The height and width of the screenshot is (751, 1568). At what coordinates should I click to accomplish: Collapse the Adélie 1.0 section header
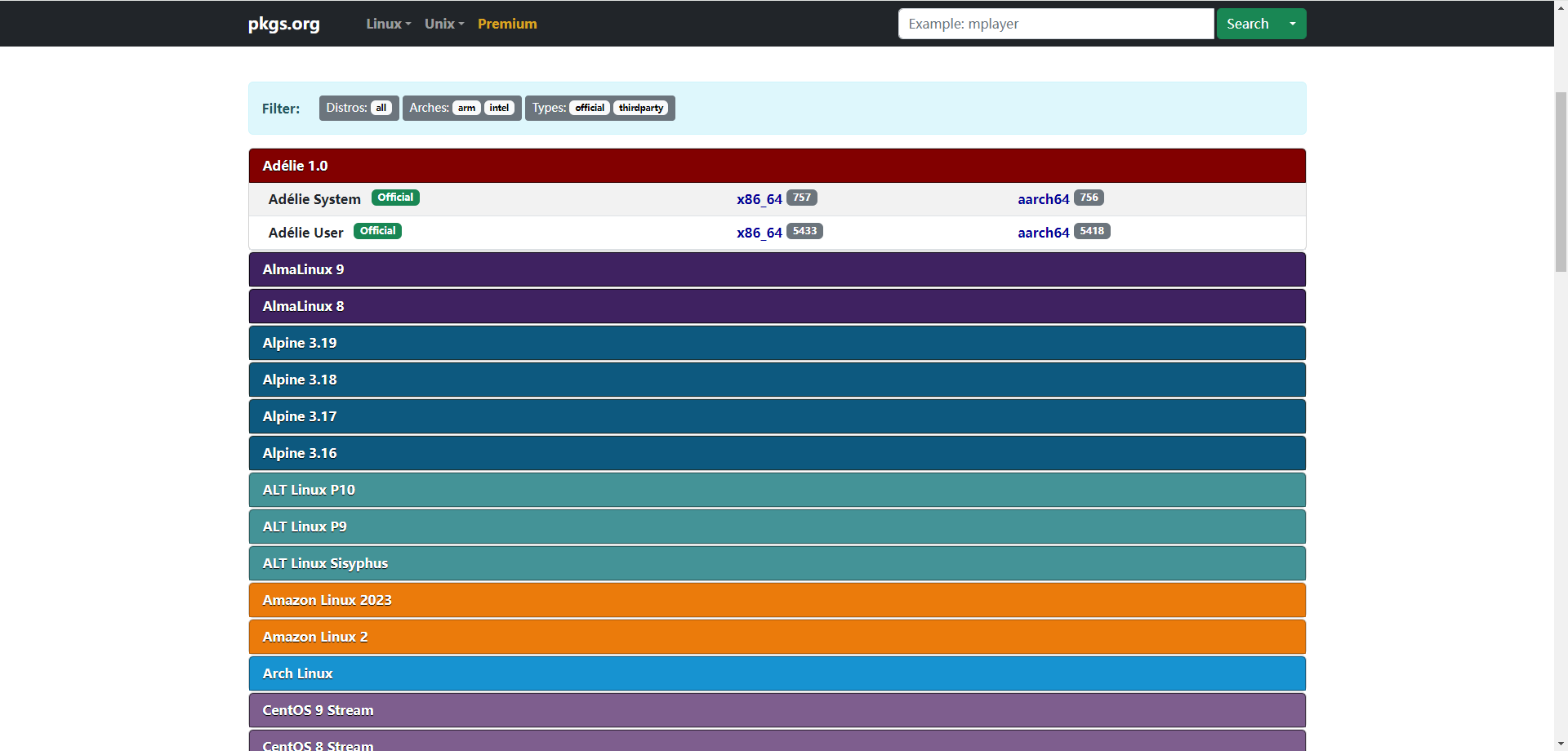click(777, 166)
